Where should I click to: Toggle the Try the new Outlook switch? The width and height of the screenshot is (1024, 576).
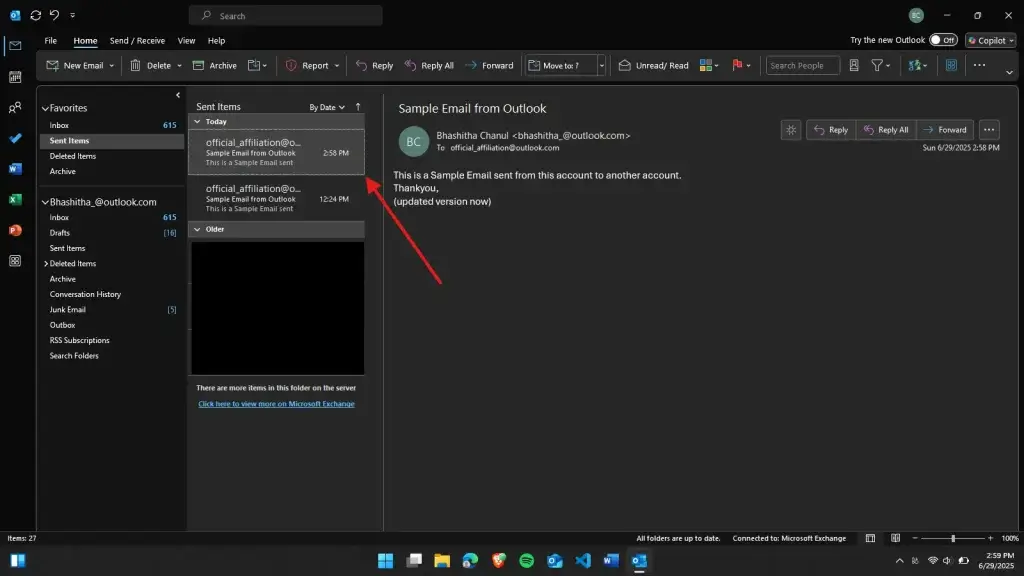pyautogui.click(x=943, y=40)
